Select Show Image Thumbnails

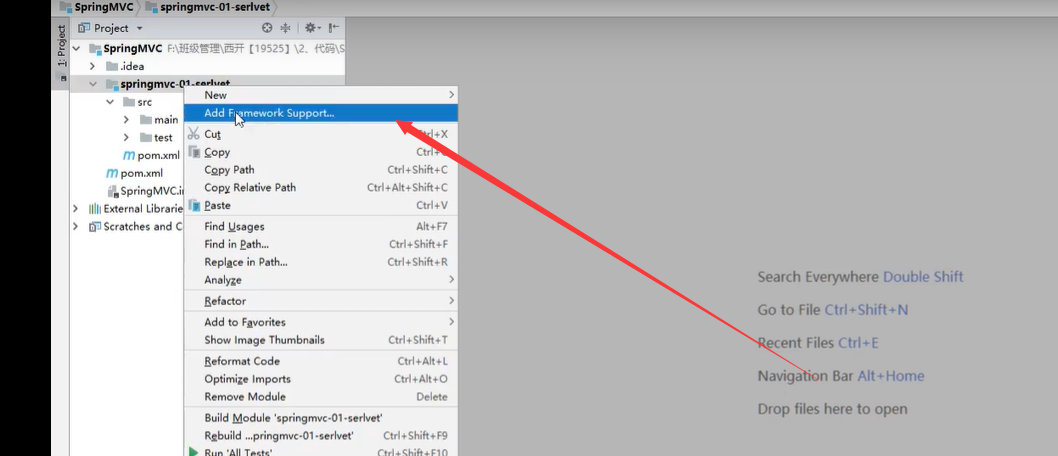click(x=321, y=340)
